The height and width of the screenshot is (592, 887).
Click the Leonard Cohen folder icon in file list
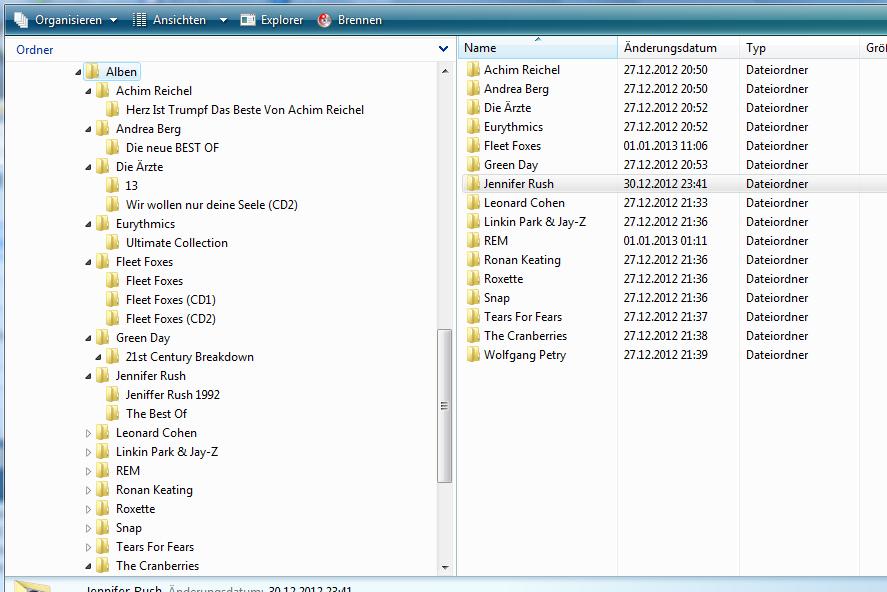pyautogui.click(x=473, y=202)
